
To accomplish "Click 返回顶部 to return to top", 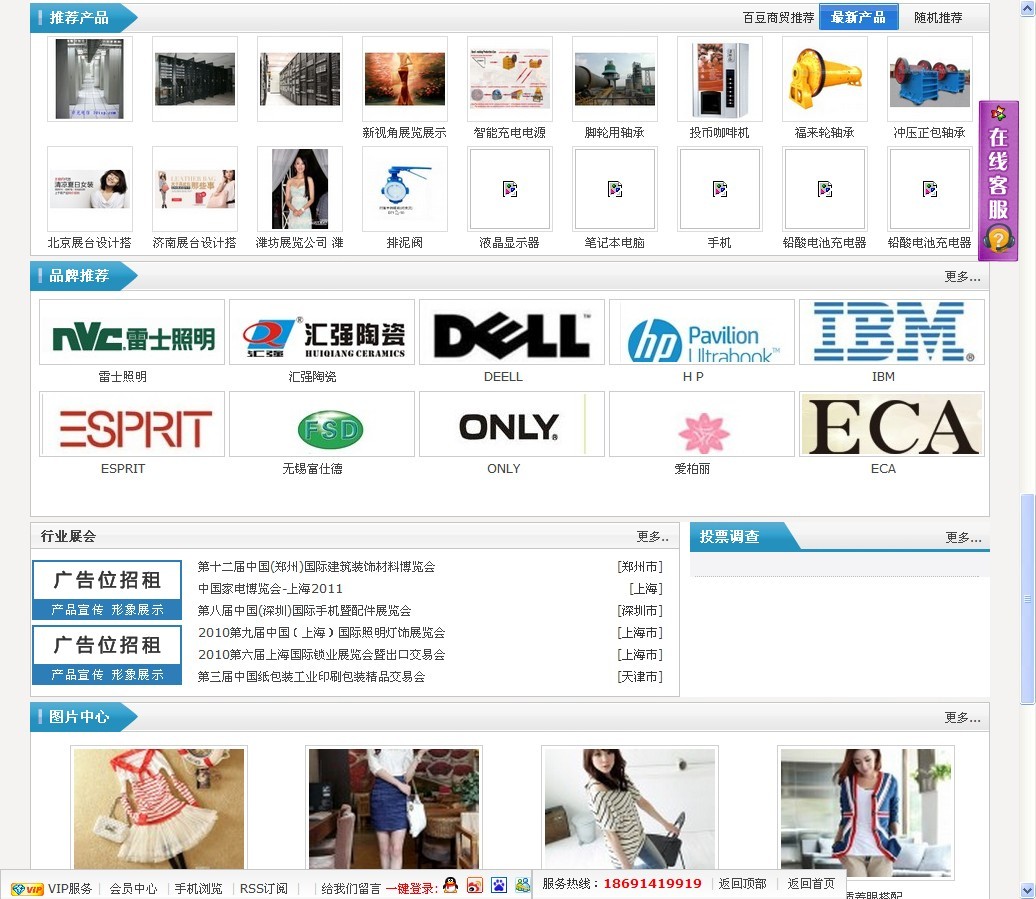I will 743,884.
